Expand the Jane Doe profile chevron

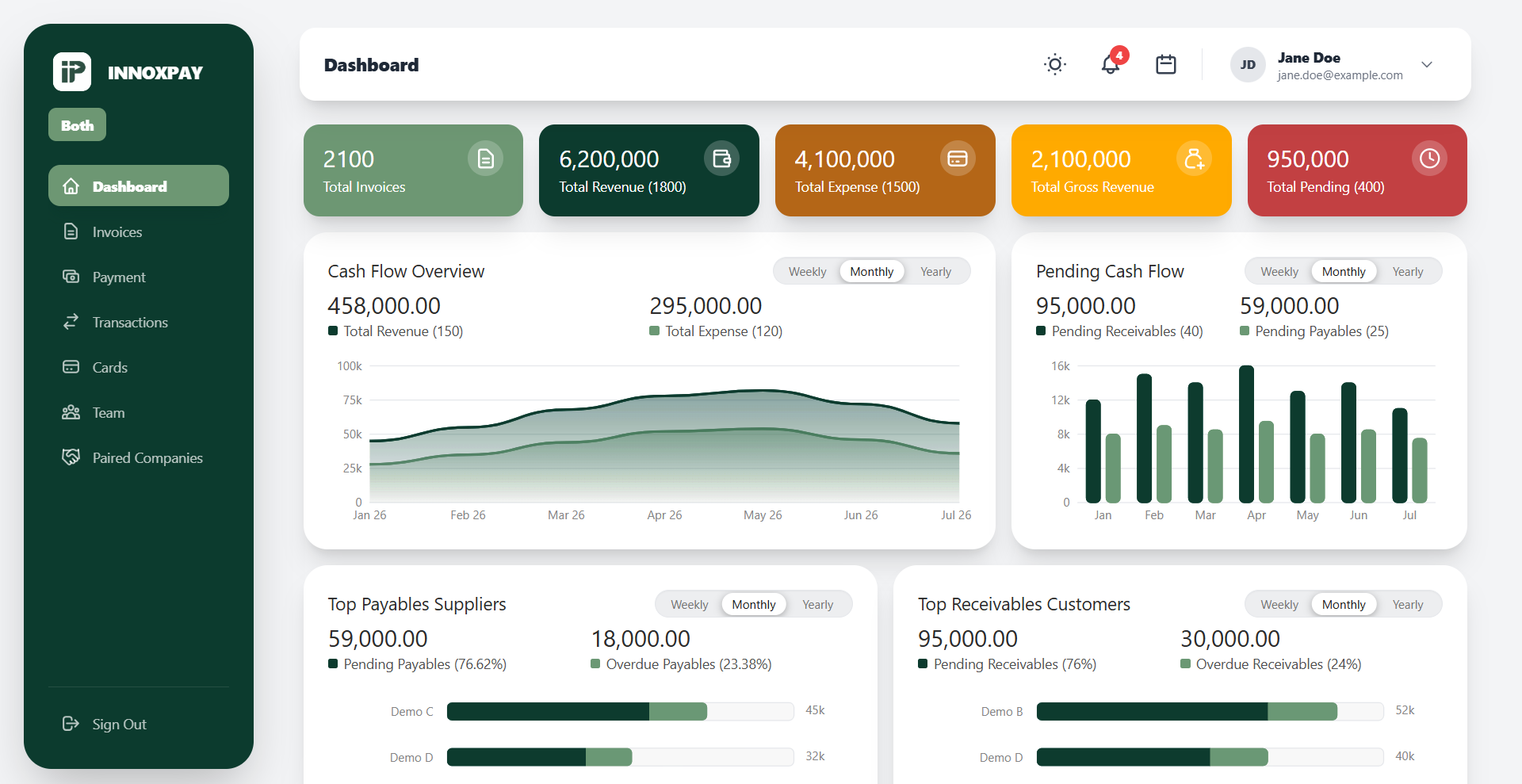(1427, 64)
